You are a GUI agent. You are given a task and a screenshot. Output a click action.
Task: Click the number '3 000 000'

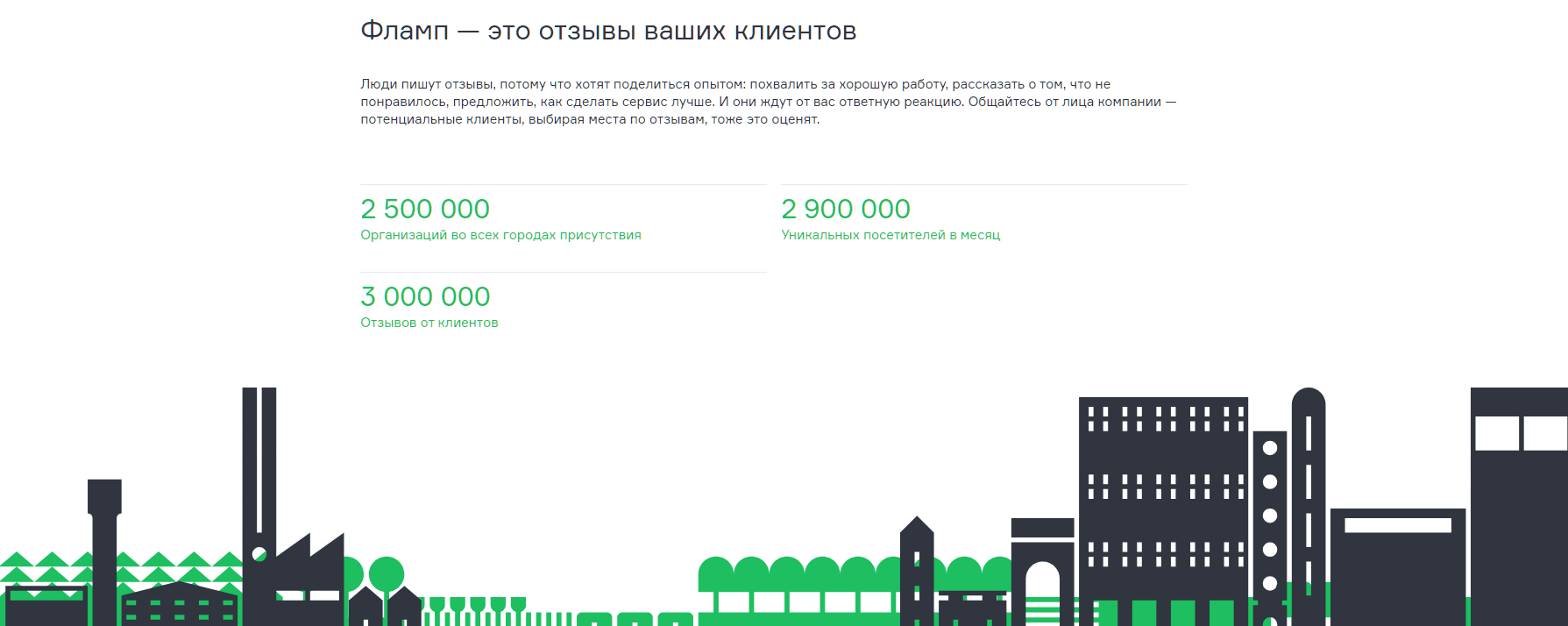425,297
